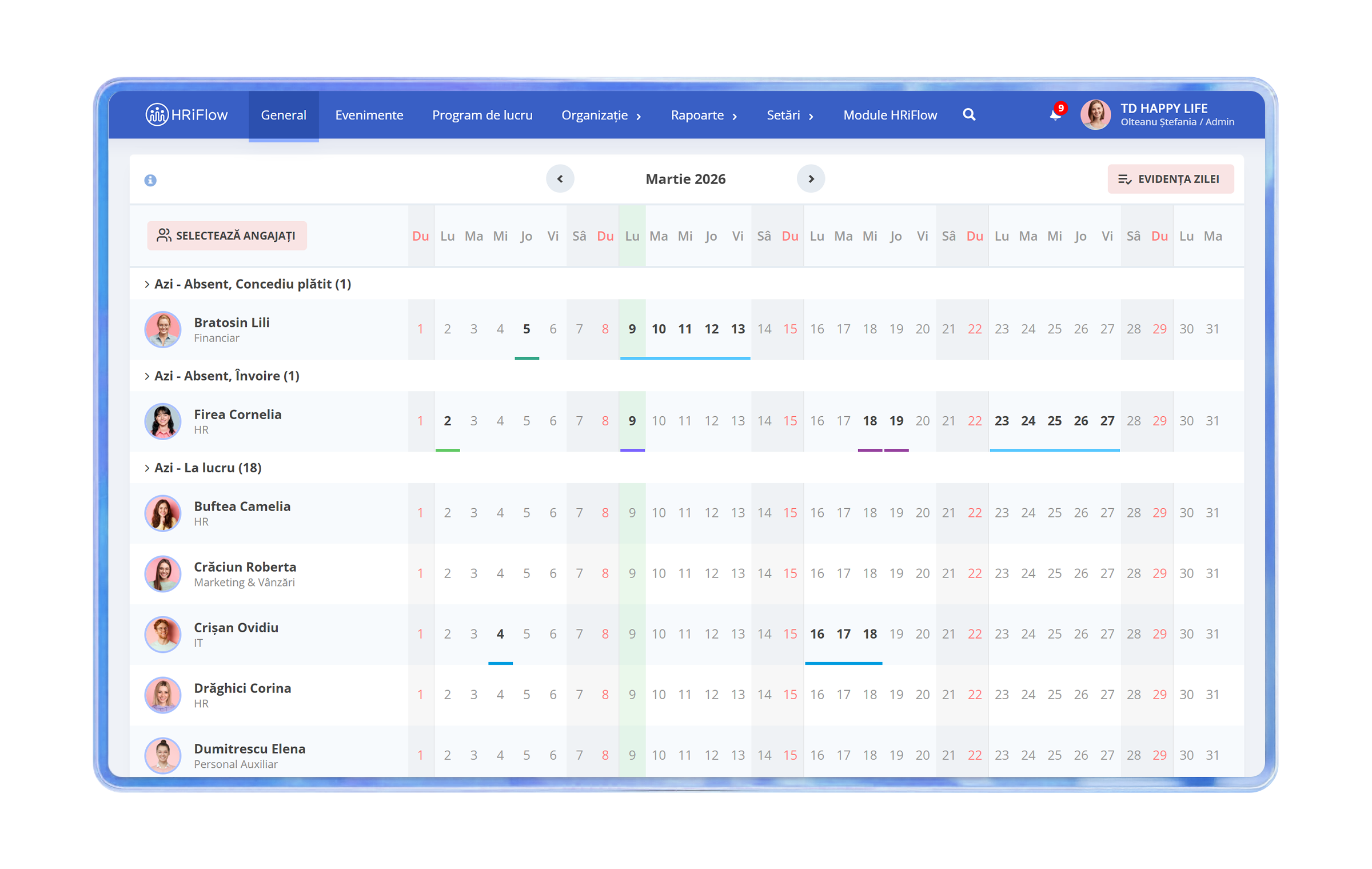This screenshot has width=1372, height=869.
Task: Open the notifications bell with 9 badge
Action: coord(1056,113)
